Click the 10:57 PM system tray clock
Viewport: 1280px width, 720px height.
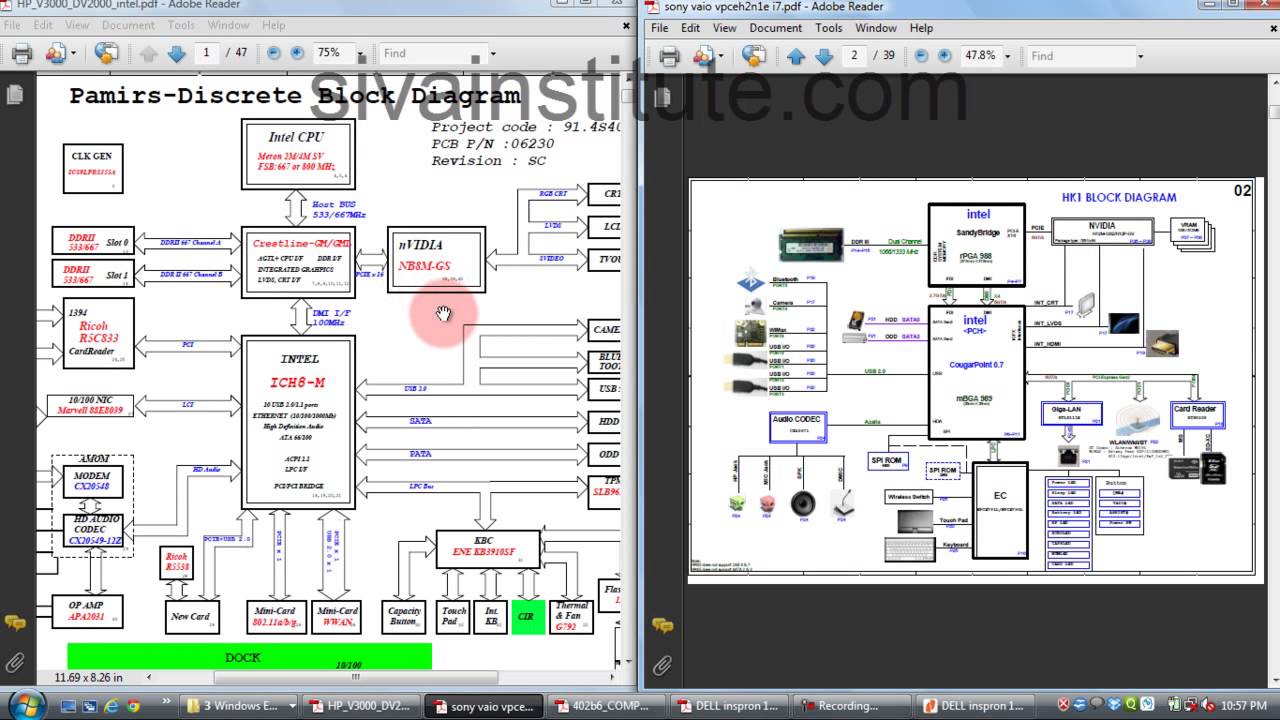click(x=1244, y=705)
